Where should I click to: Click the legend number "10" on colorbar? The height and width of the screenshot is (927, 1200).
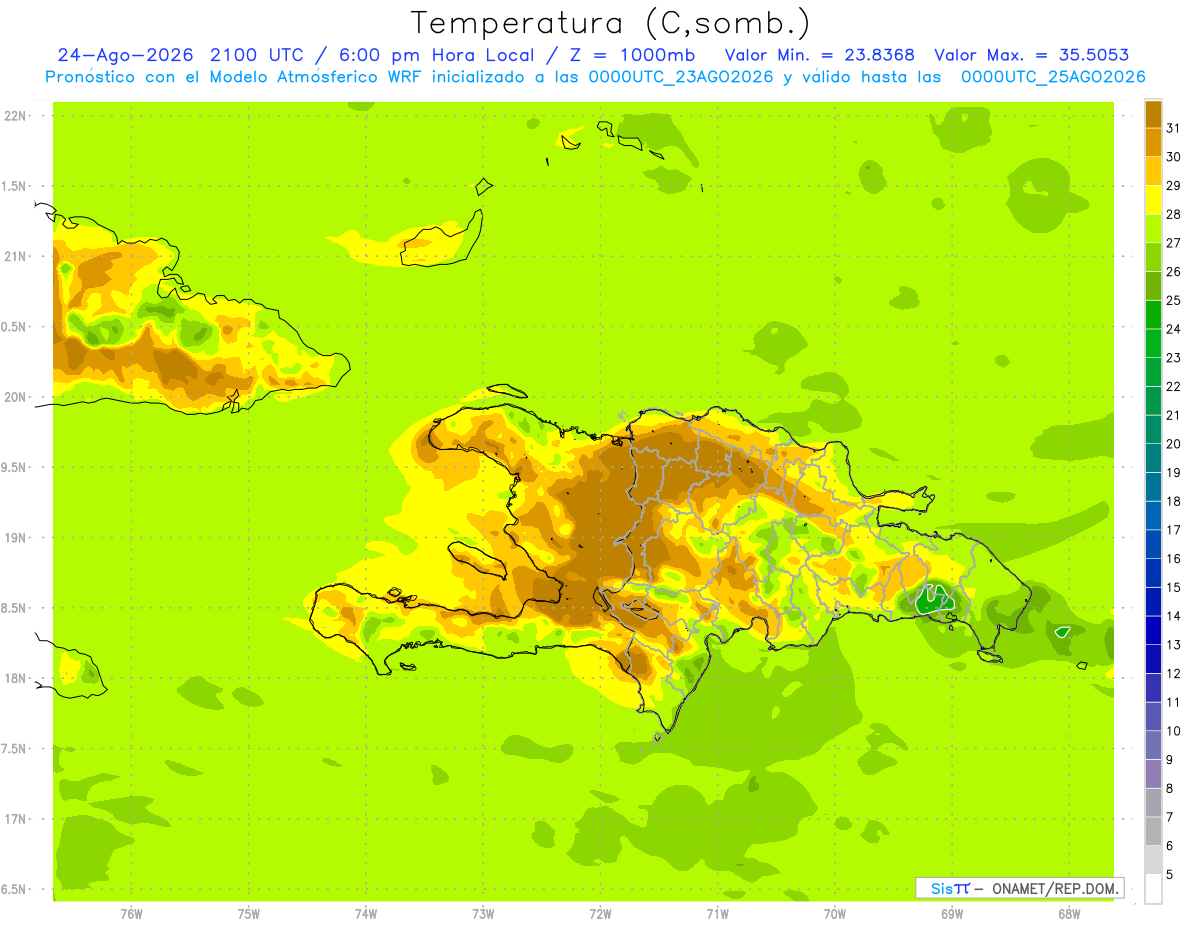click(1173, 731)
